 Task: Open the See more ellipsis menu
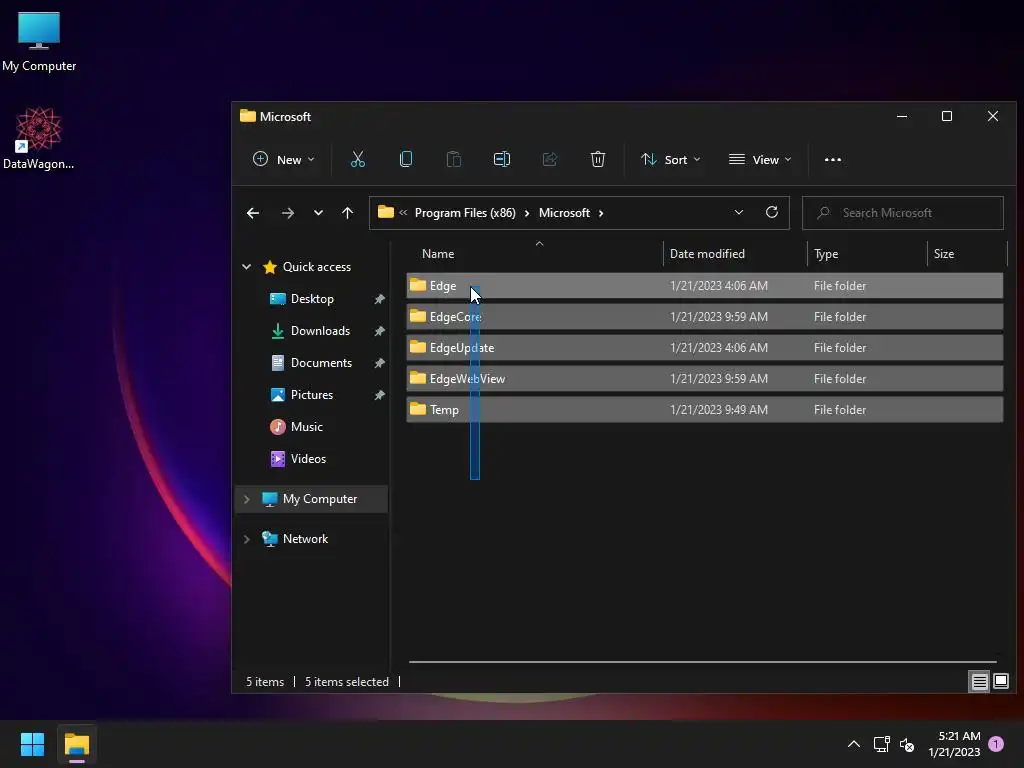point(833,159)
